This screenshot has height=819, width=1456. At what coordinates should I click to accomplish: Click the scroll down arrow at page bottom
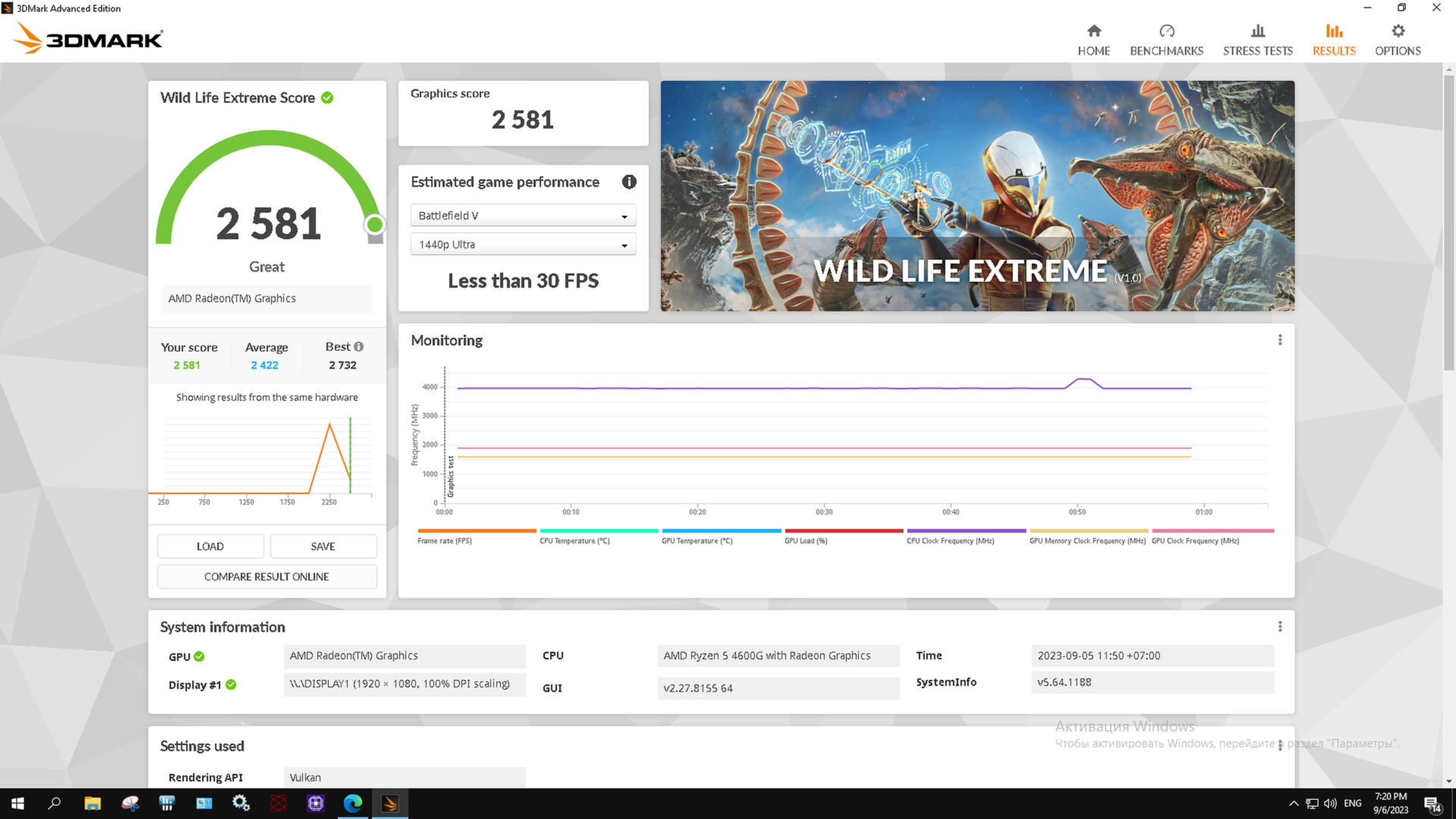point(1449,781)
